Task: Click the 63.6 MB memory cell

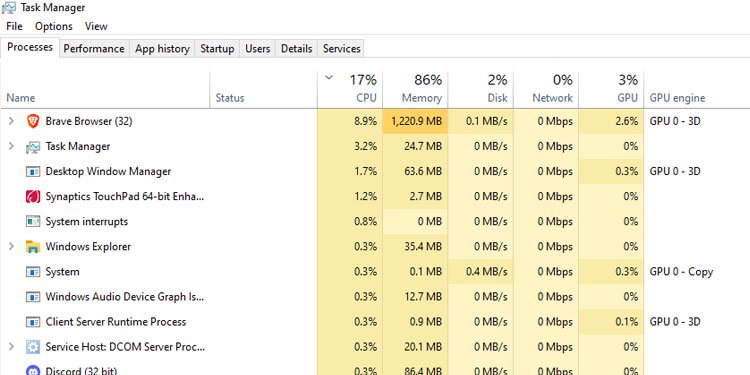Action: click(x=415, y=171)
